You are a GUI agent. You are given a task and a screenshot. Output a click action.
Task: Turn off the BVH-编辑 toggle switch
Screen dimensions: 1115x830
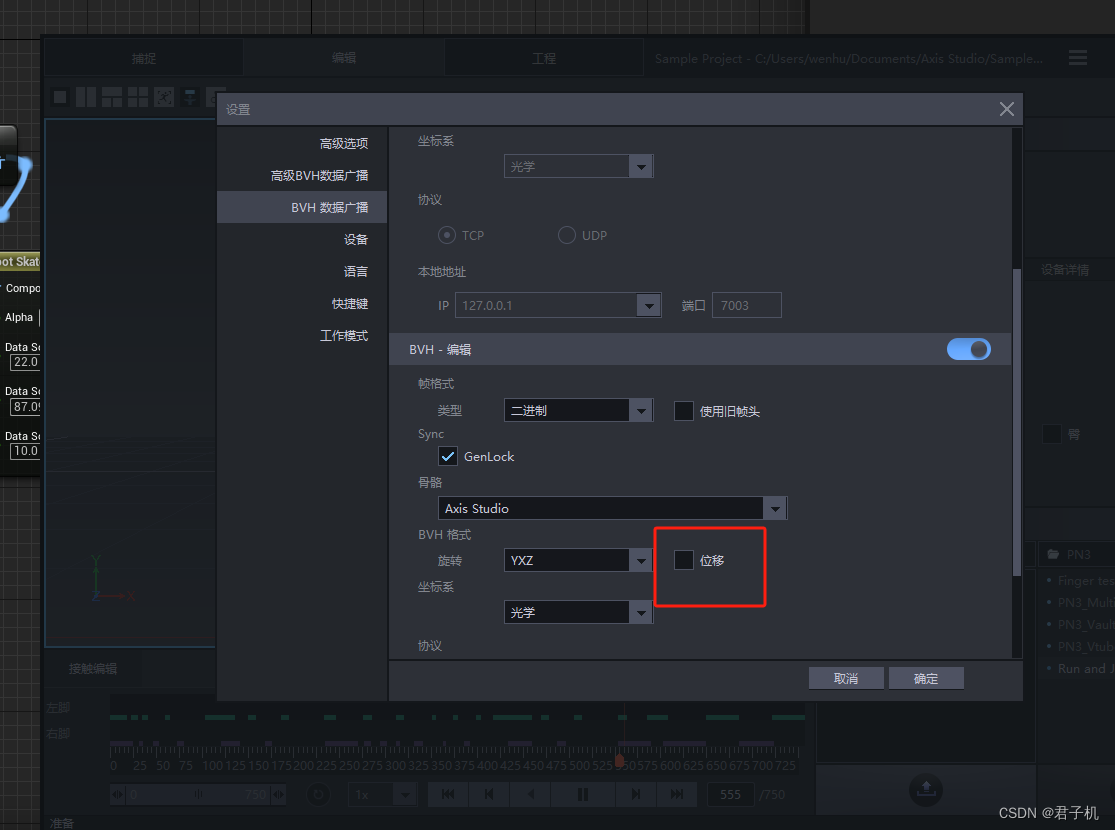968,349
